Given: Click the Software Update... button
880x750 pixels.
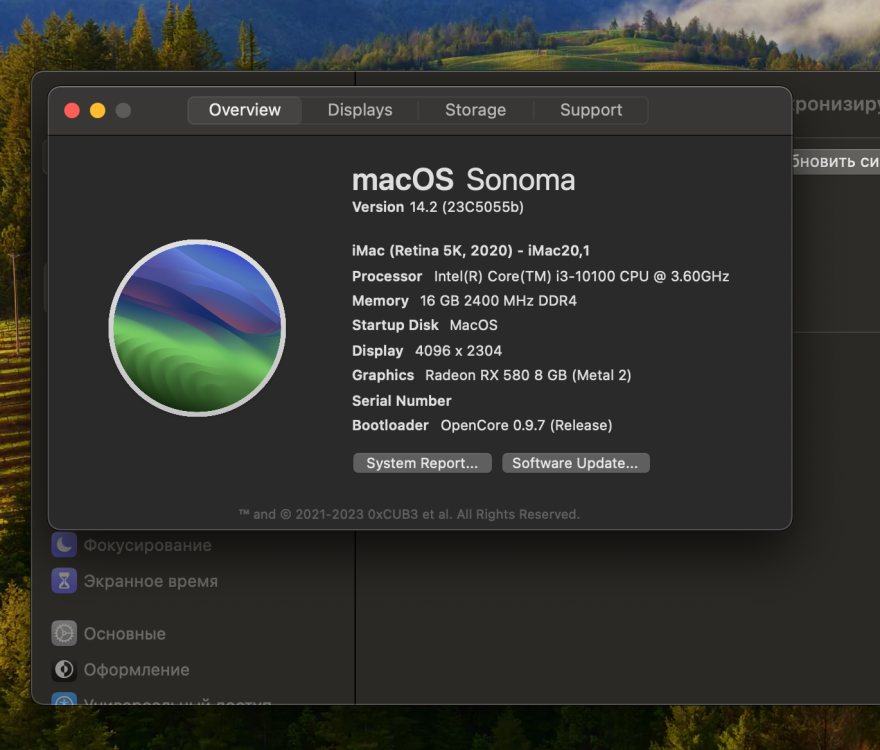Looking at the screenshot, I should [x=575, y=463].
